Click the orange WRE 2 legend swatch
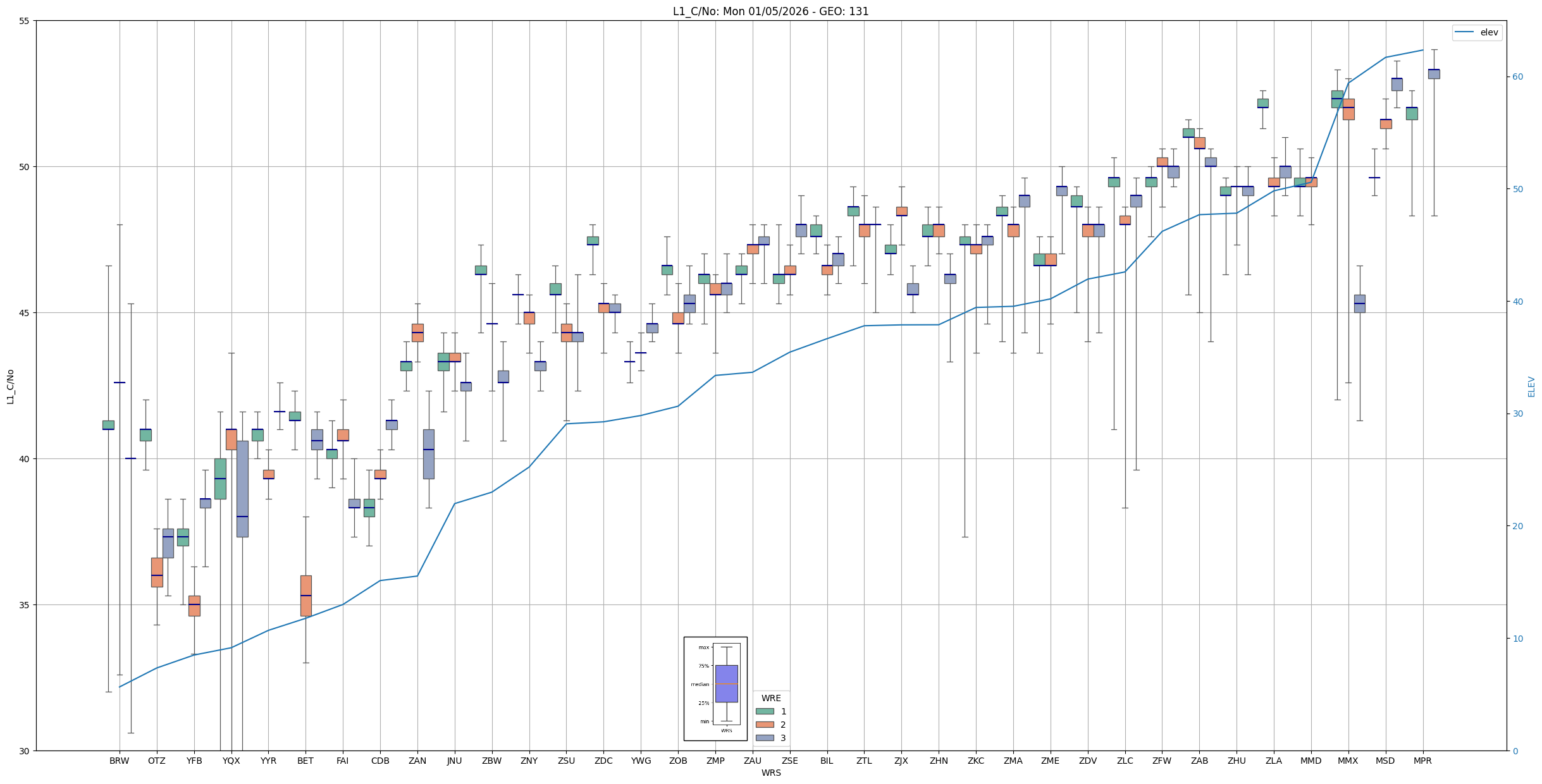The image size is (1542, 784). coord(765,725)
